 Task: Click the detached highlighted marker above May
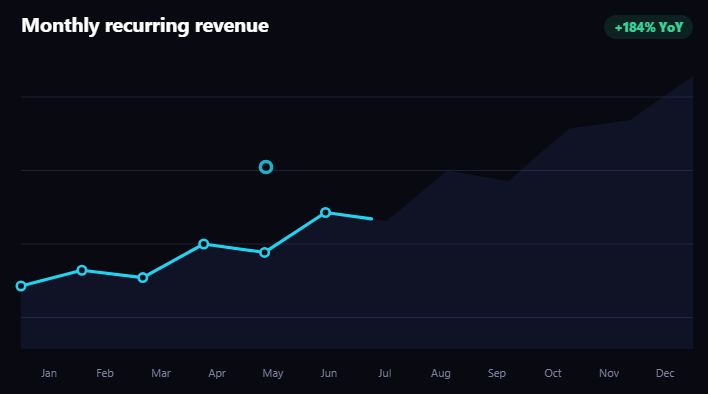point(266,167)
